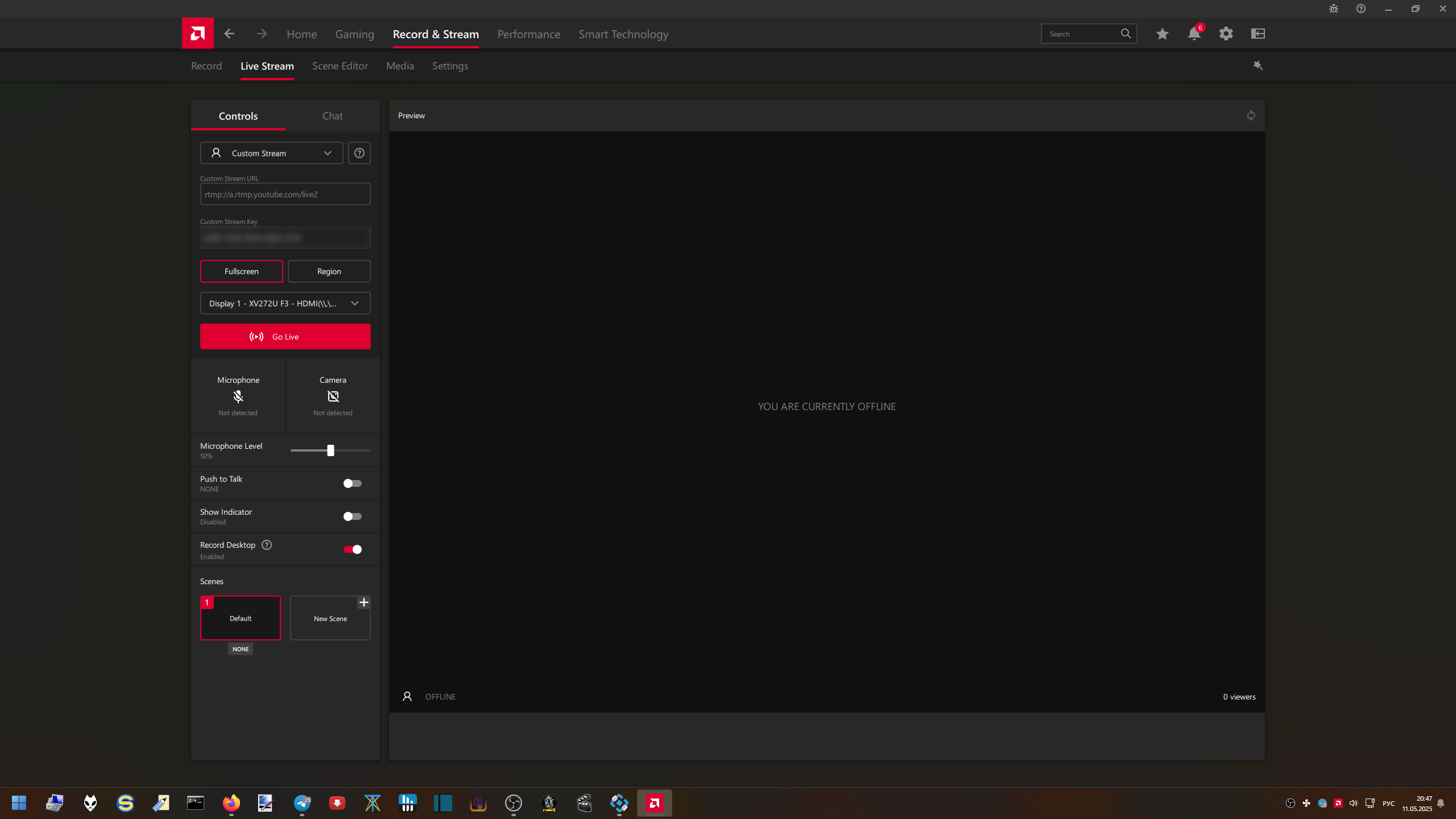Click the Custom Stream URL field

(285, 195)
